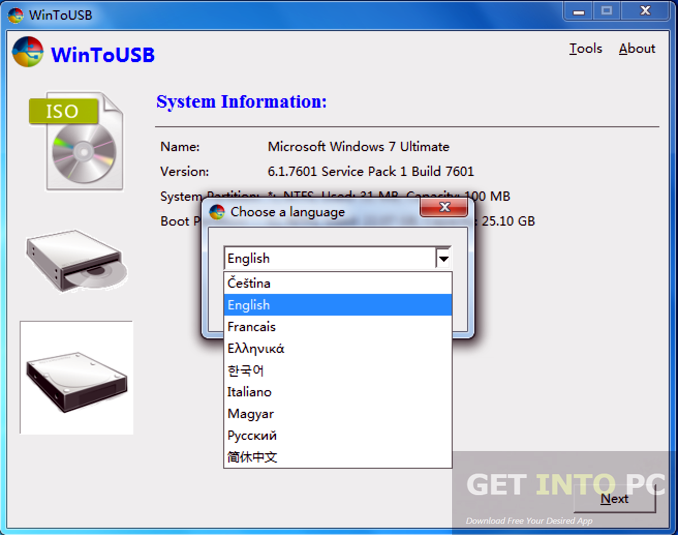Maximize the WinToUSB window
The height and width of the screenshot is (535, 678).
coord(607,11)
